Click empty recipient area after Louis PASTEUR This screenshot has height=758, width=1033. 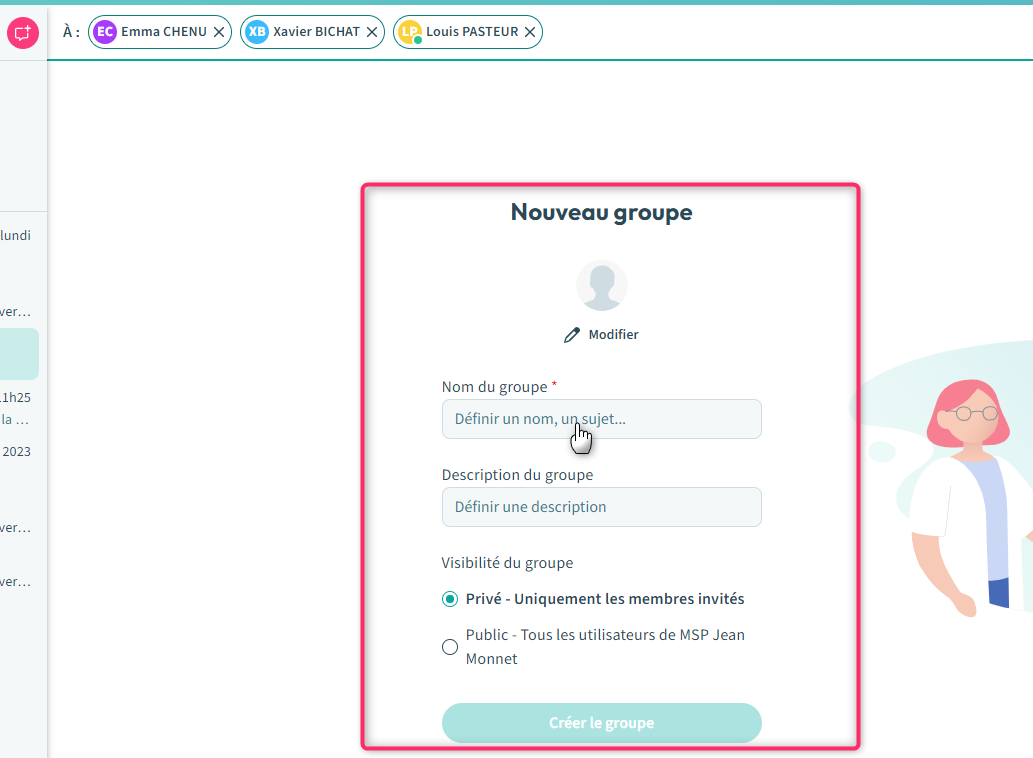pos(780,32)
